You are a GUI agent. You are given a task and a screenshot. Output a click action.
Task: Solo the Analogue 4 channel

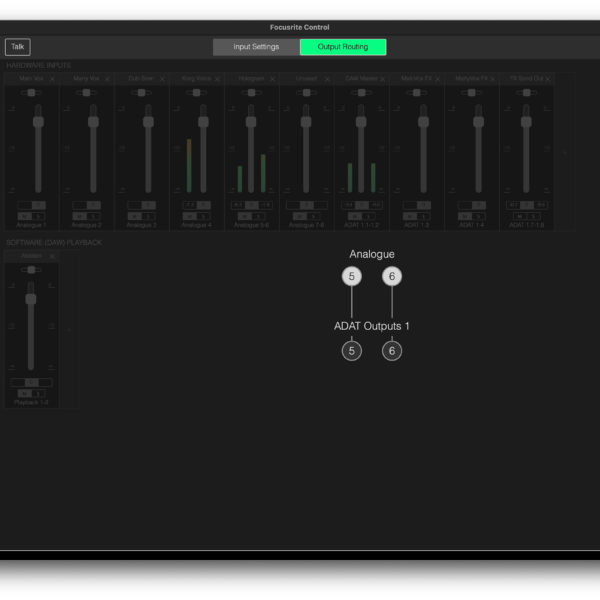tap(203, 216)
